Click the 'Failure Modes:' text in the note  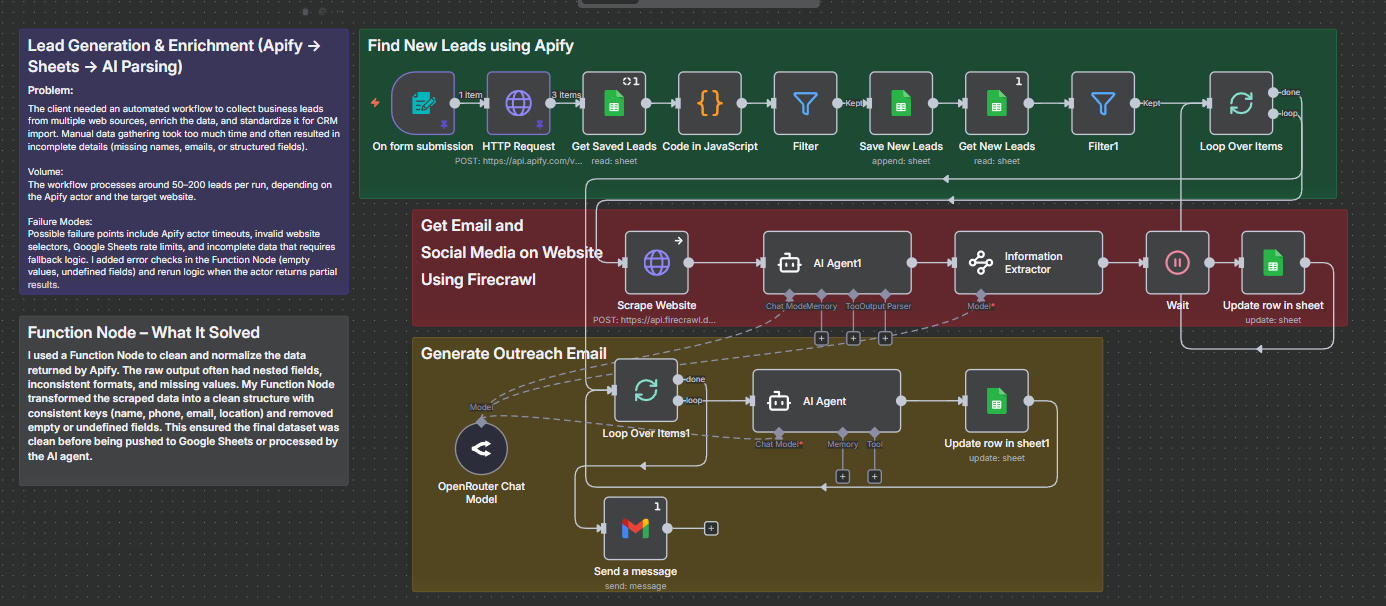click(x=58, y=222)
